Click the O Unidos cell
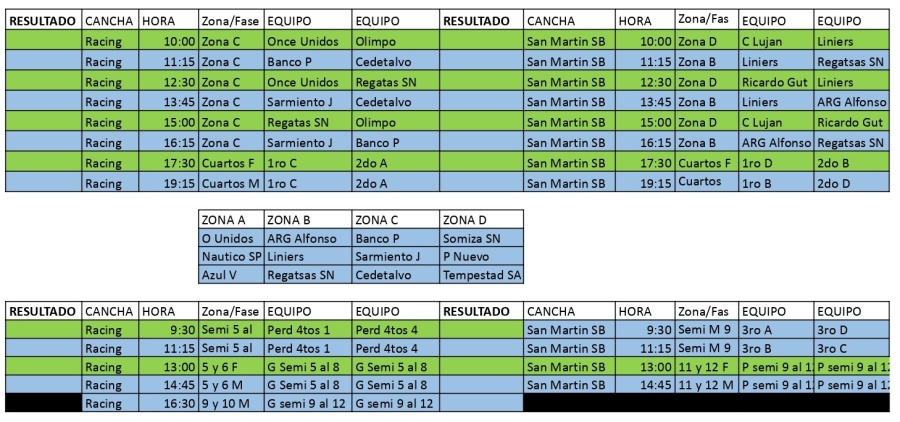The height and width of the screenshot is (422, 900). [230, 239]
